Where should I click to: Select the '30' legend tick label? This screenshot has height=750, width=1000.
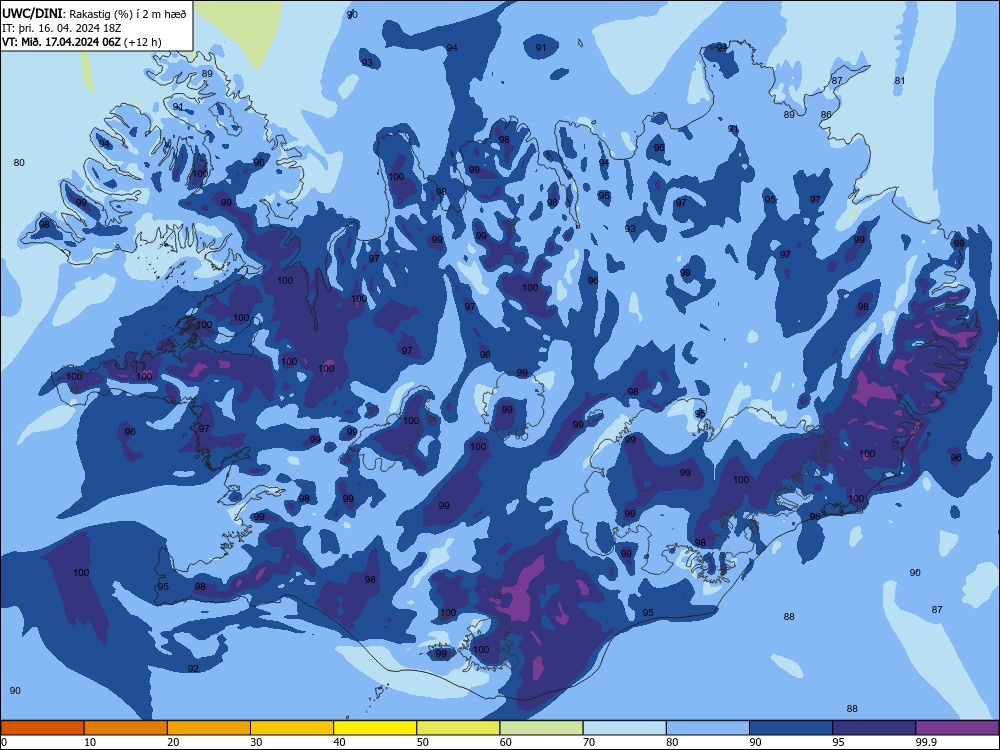(x=256, y=742)
